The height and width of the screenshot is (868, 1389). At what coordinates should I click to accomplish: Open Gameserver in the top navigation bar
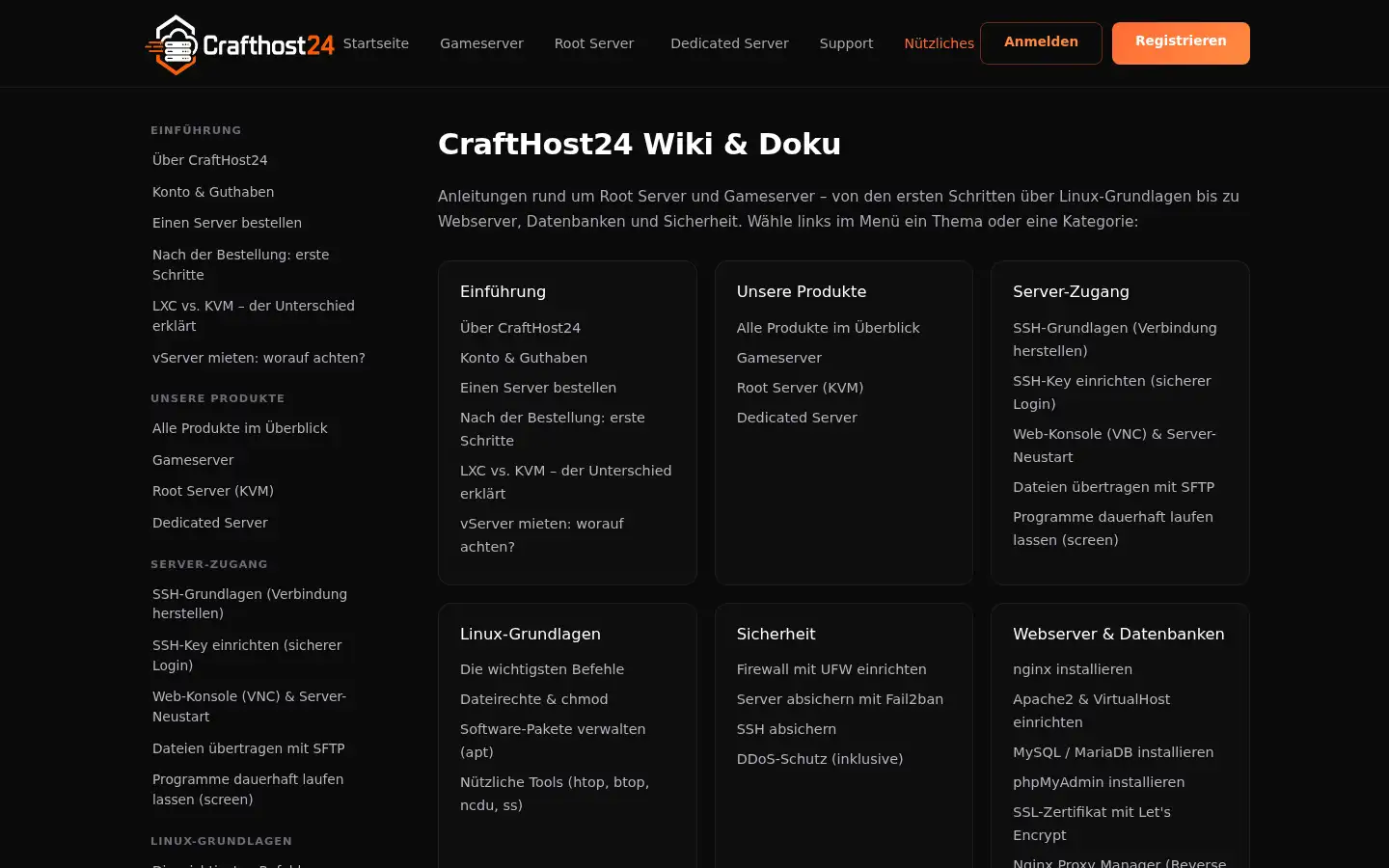pyautogui.click(x=481, y=43)
